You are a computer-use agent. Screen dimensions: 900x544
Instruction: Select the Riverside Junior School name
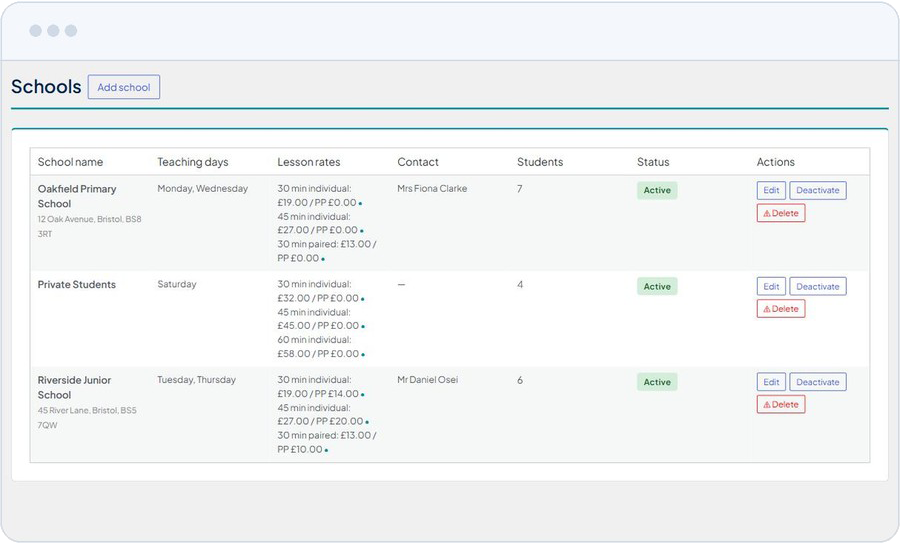pyautogui.click(x=74, y=387)
